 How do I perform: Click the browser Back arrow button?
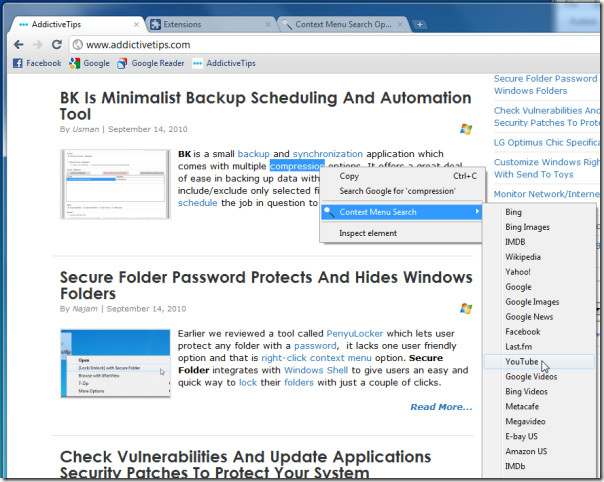(18, 45)
